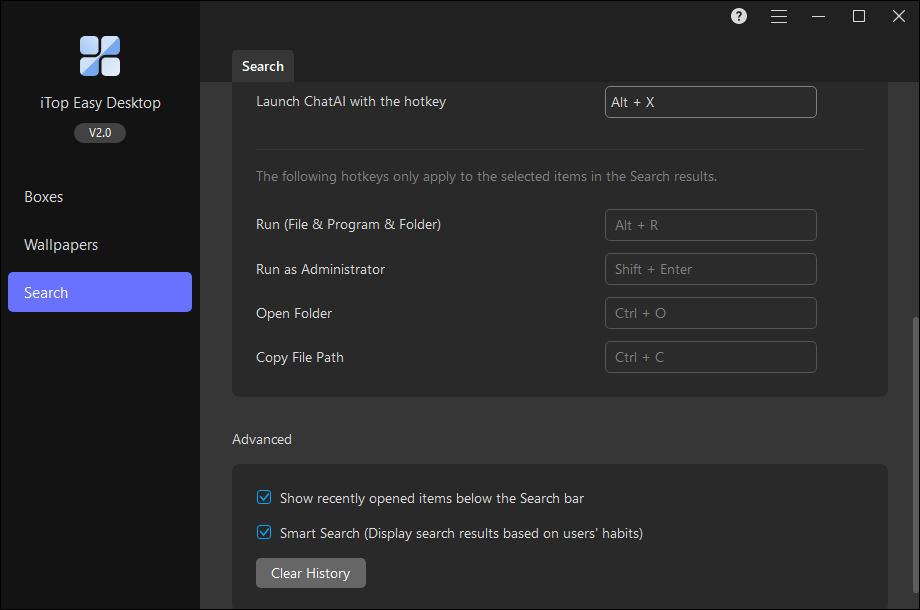Uncheck Show recently opened items checkbox
This screenshot has width=920, height=610.
click(264, 498)
